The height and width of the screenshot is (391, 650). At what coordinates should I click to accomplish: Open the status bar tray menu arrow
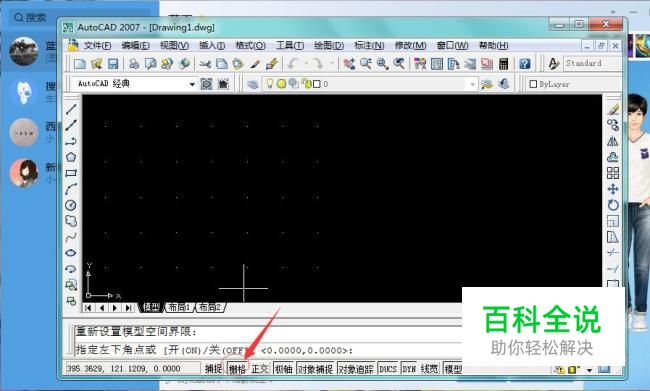pos(589,370)
